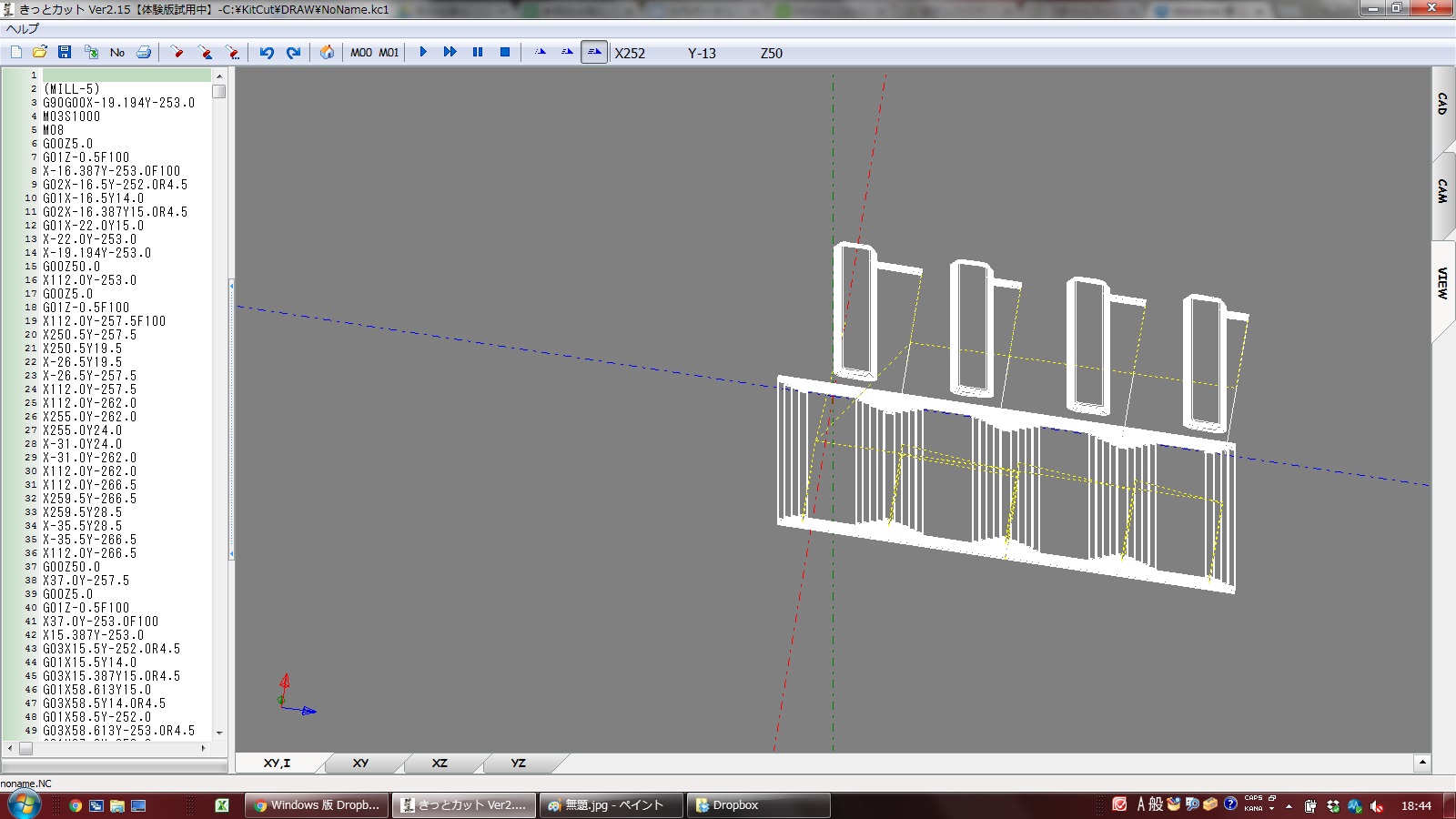This screenshot has height=819, width=1456.
Task: Switch to the YZ view tab
Action: pyautogui.click(x=518, y=763)
